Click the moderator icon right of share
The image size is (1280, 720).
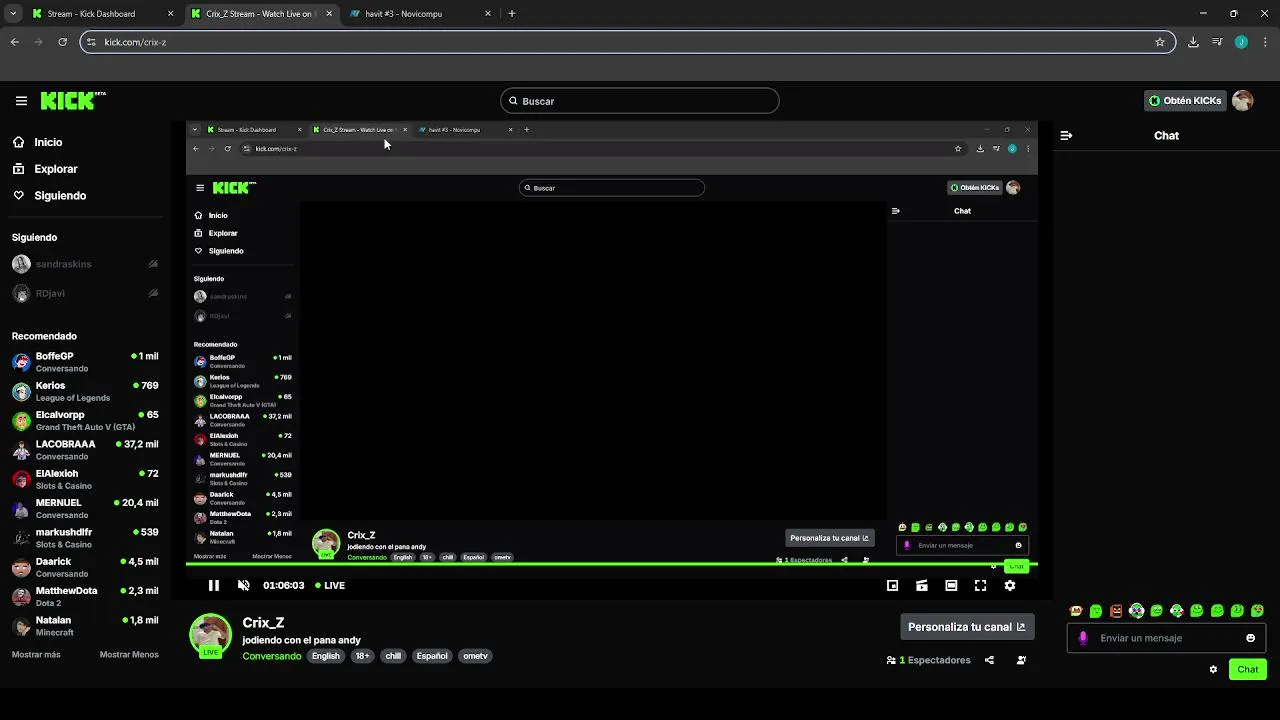(1021, 660)
